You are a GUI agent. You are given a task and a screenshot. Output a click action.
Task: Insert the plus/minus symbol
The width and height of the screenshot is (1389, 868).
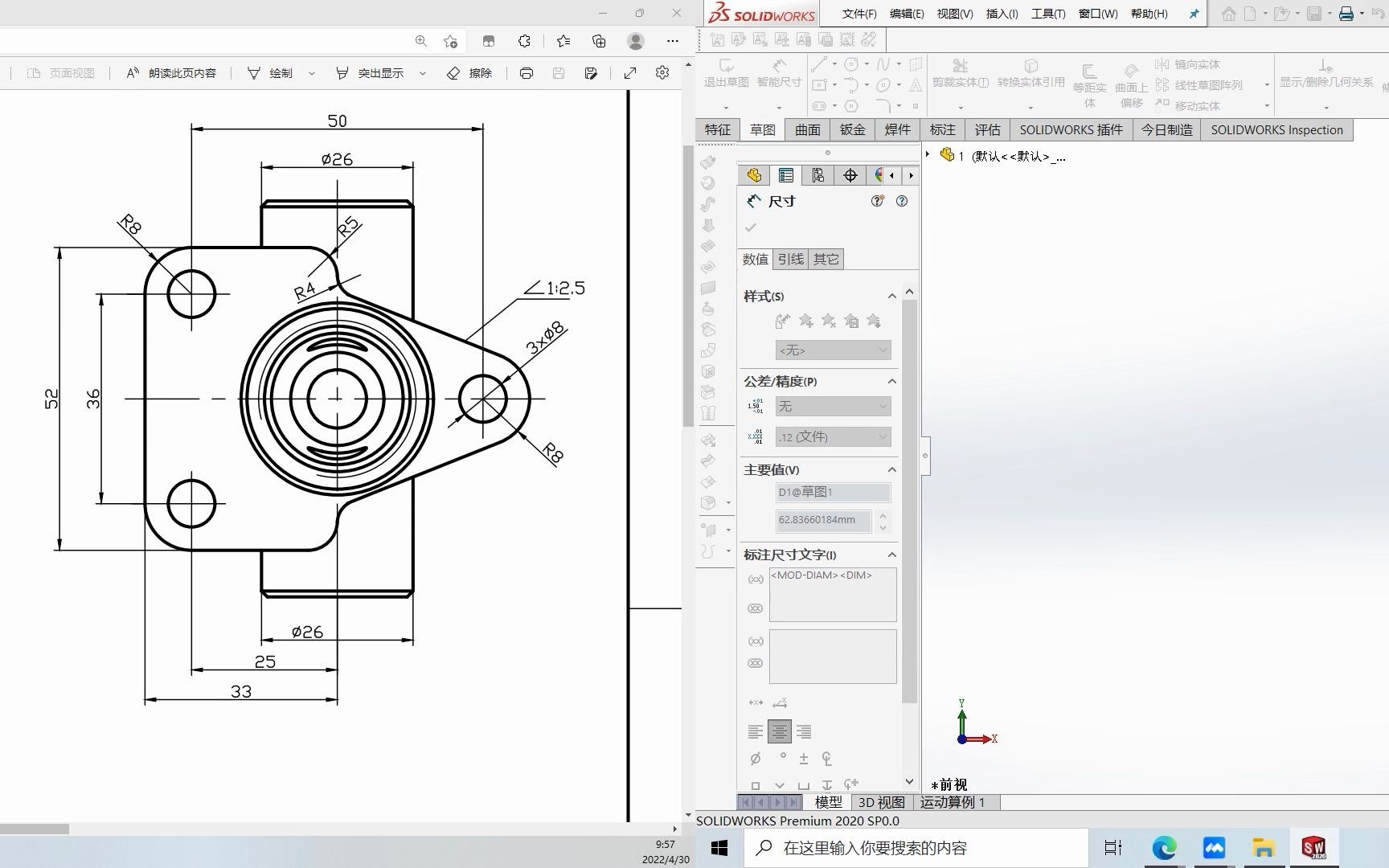tap(803, 758)
